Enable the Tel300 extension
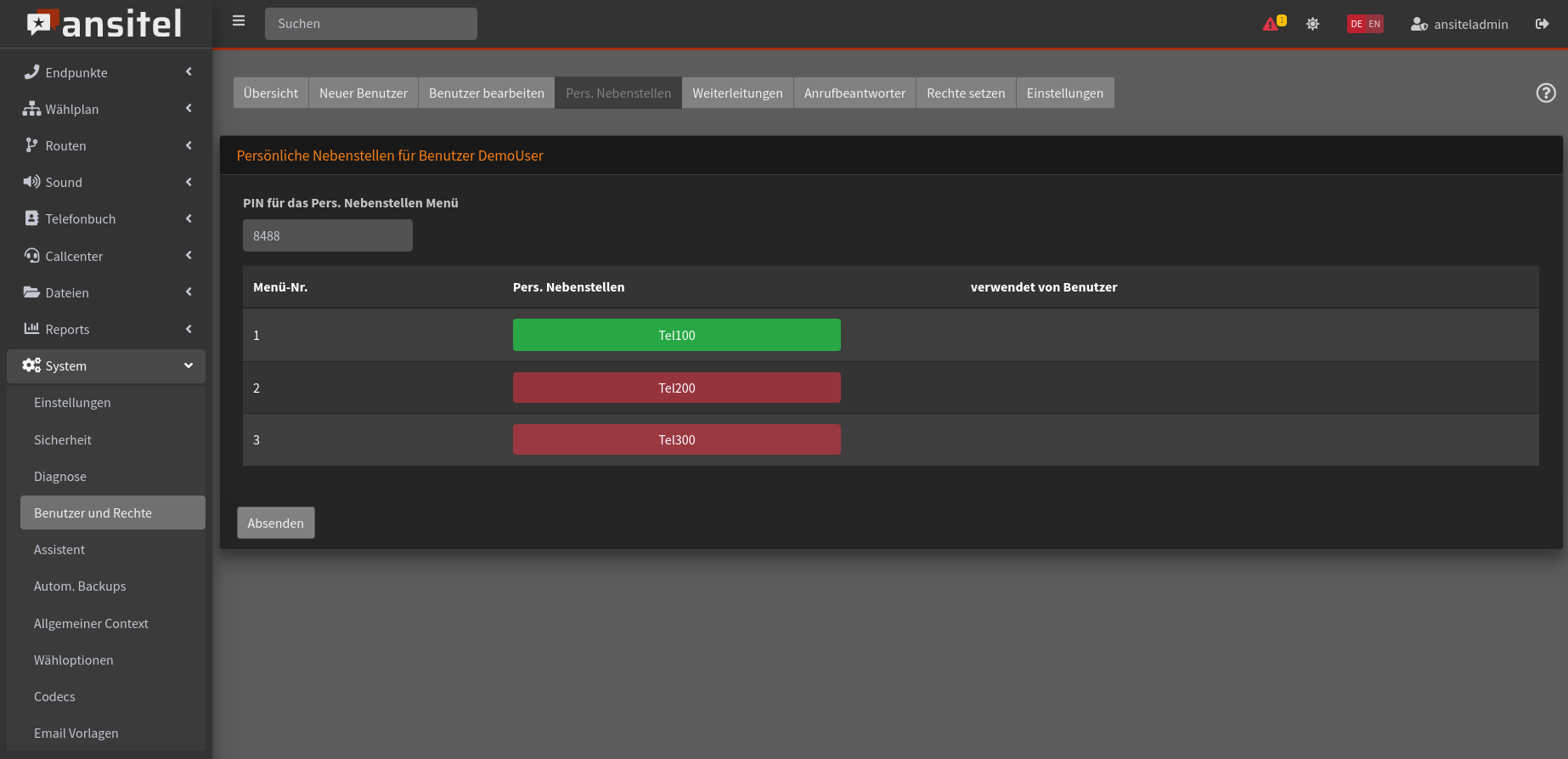 tap(676, 439)
